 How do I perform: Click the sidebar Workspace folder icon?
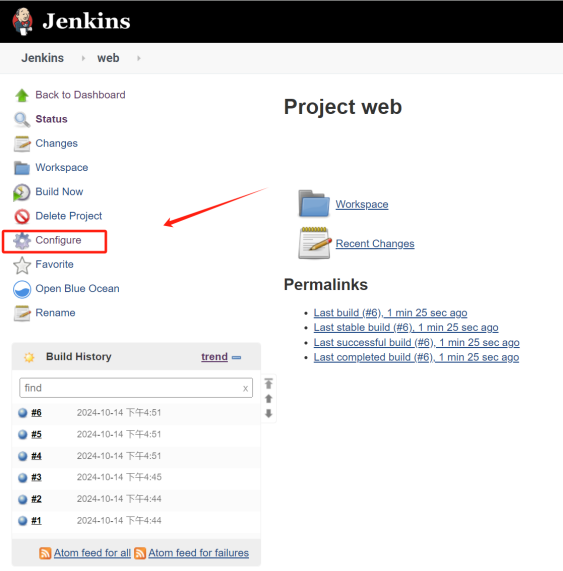[x=22, y=168]
